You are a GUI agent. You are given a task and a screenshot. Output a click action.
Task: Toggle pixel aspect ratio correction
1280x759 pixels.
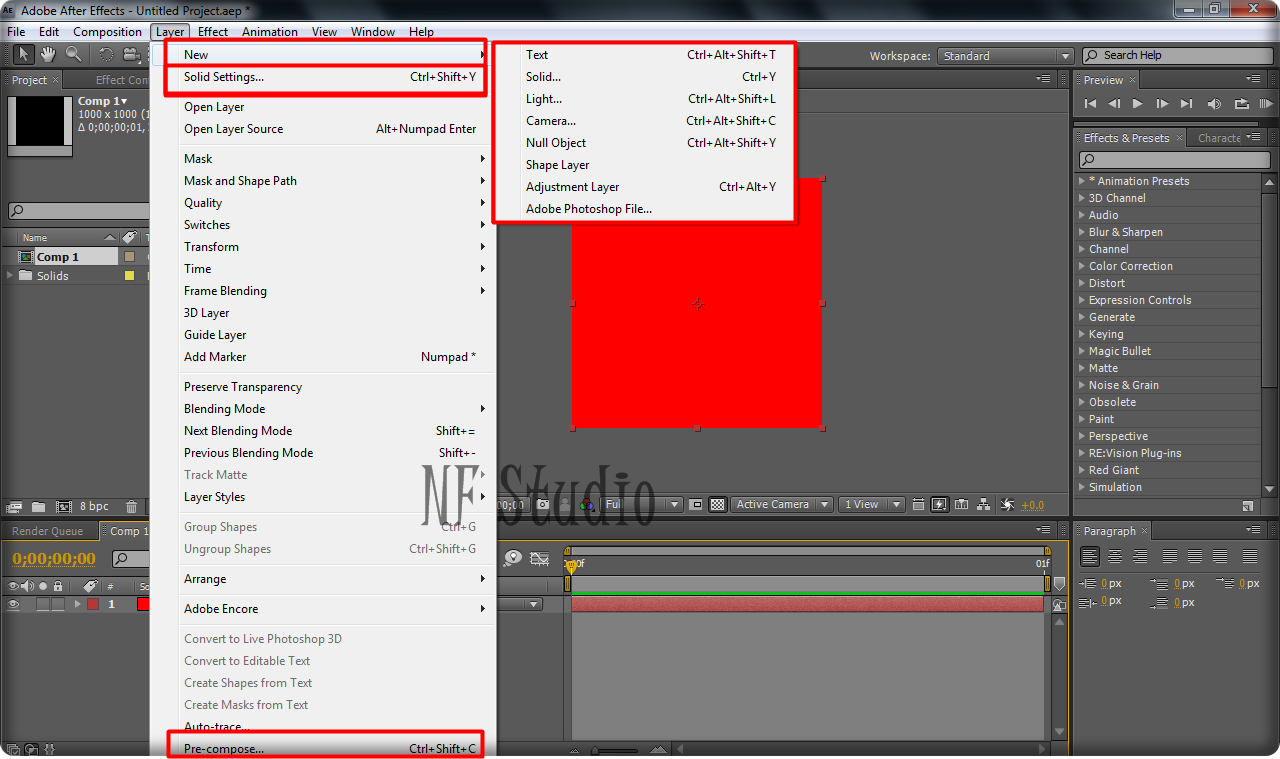918,505
